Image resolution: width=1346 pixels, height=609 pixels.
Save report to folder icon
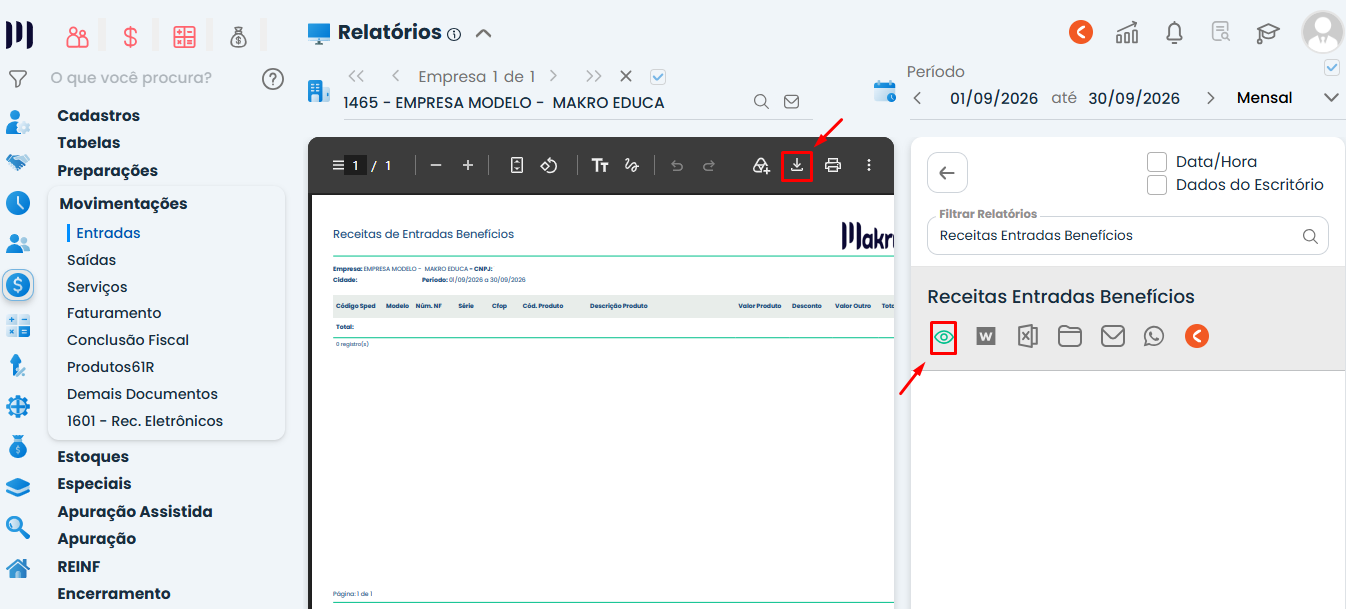[x=1070, y=337]
